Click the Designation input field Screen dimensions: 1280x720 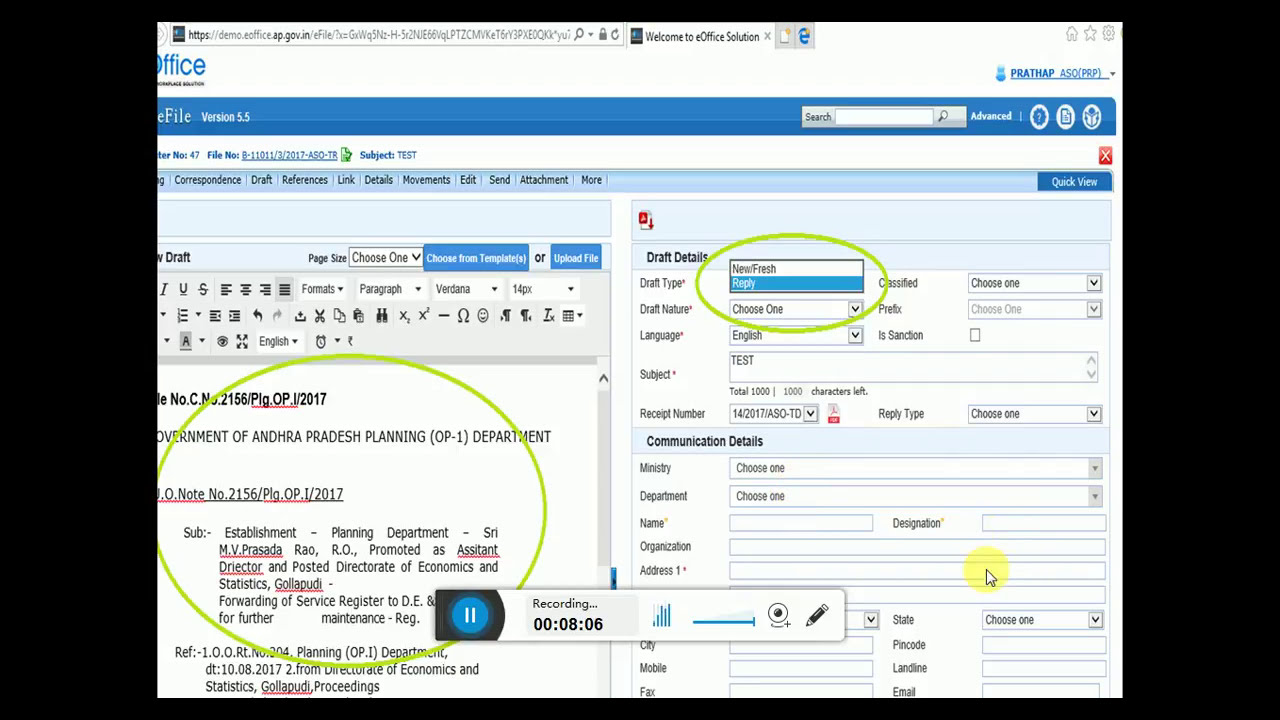tap(1044, 523)
